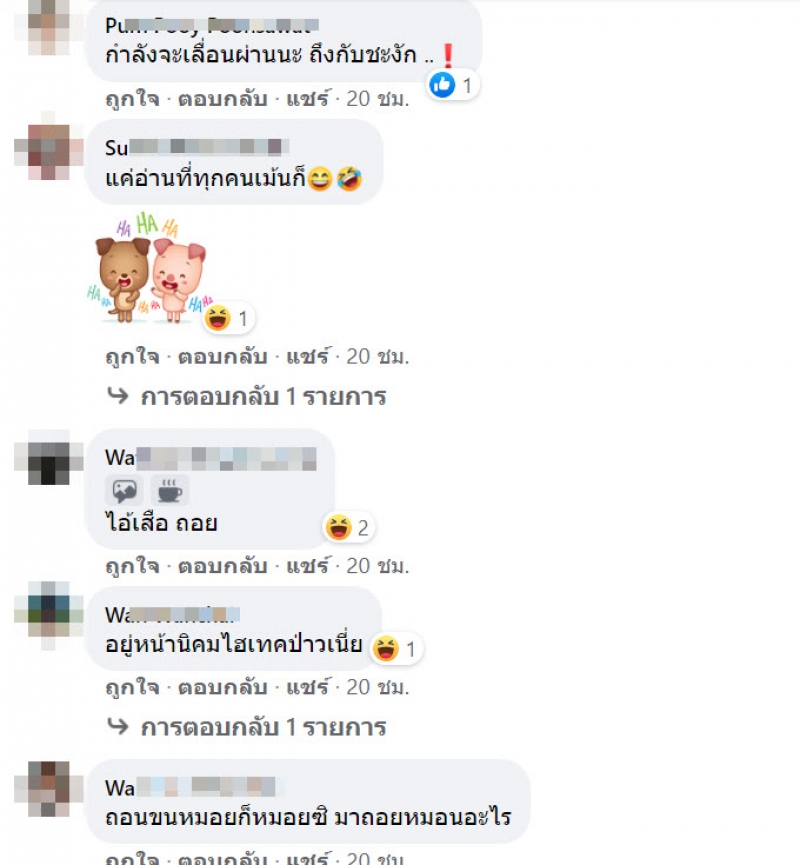Screen dimensions: 800x865
Task: Click ตอบกลับ (reply) on the first comment
Action: (223, 99)
